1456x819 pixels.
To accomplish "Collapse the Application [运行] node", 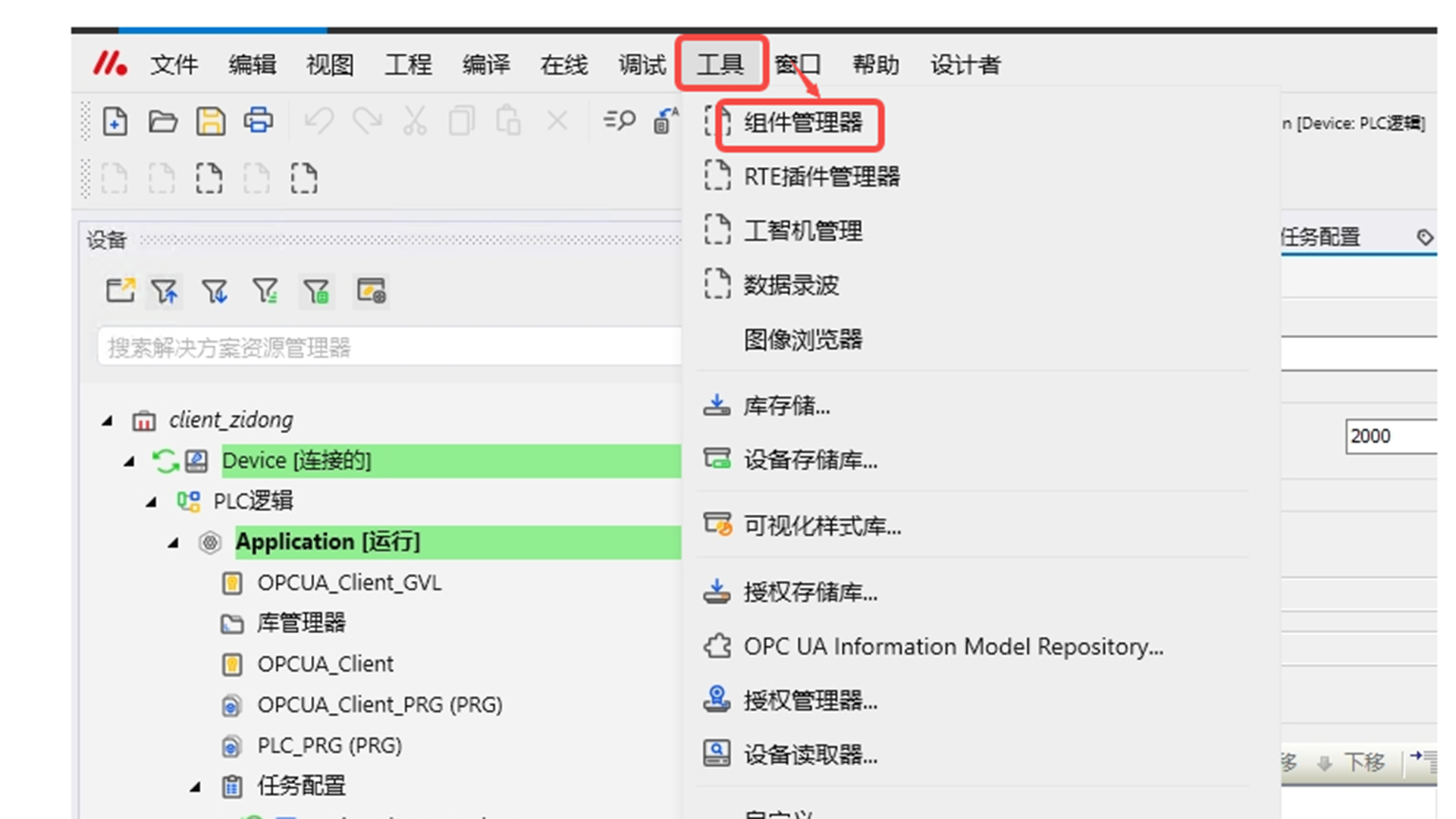I will click(x=174, y=543).
